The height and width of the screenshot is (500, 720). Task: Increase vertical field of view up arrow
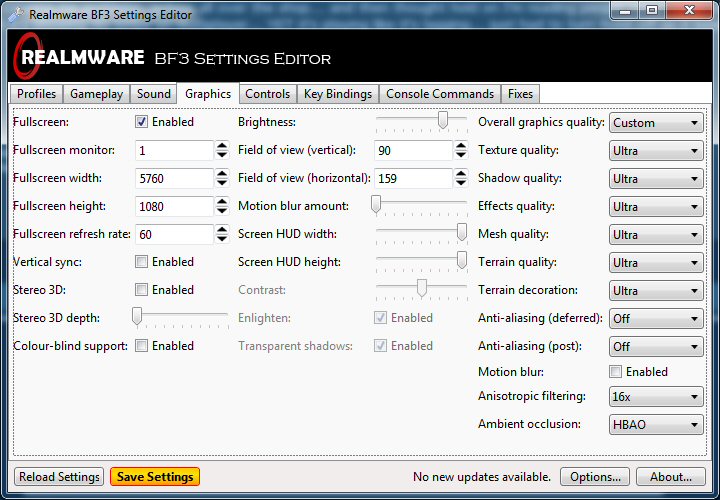(x=461, y=146)
